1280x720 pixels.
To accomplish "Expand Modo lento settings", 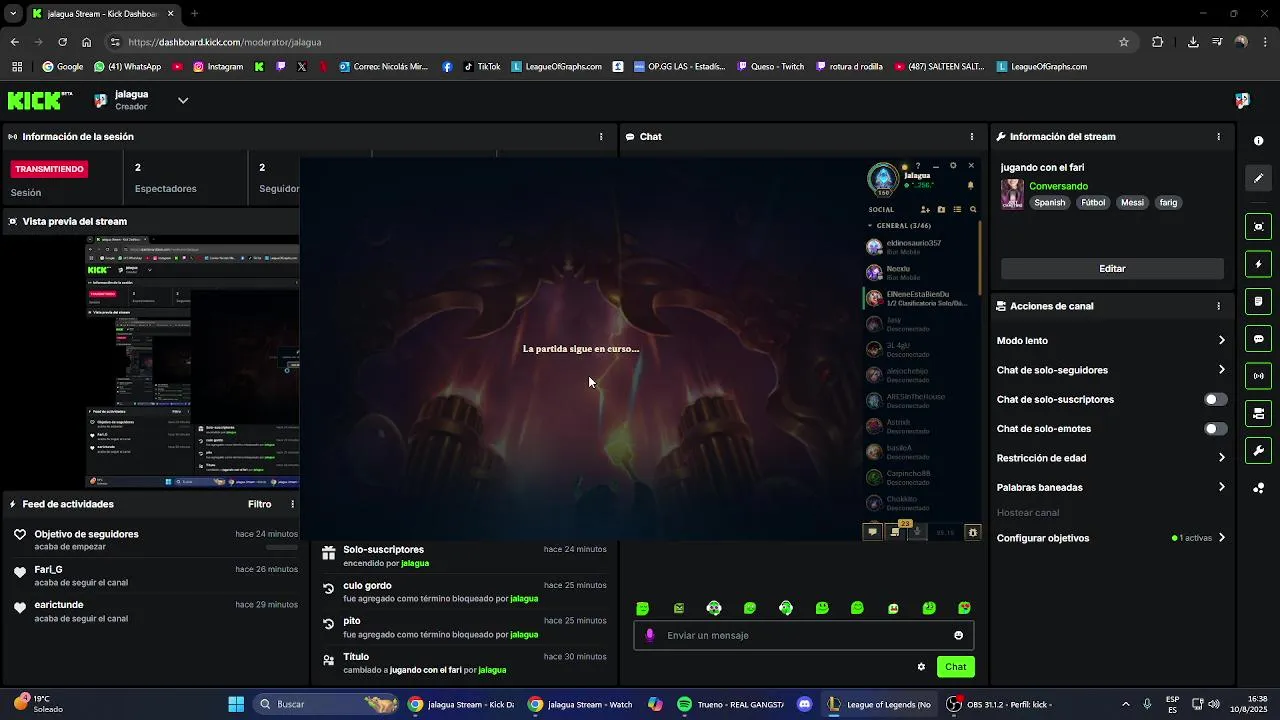I will coord(1221,341).
